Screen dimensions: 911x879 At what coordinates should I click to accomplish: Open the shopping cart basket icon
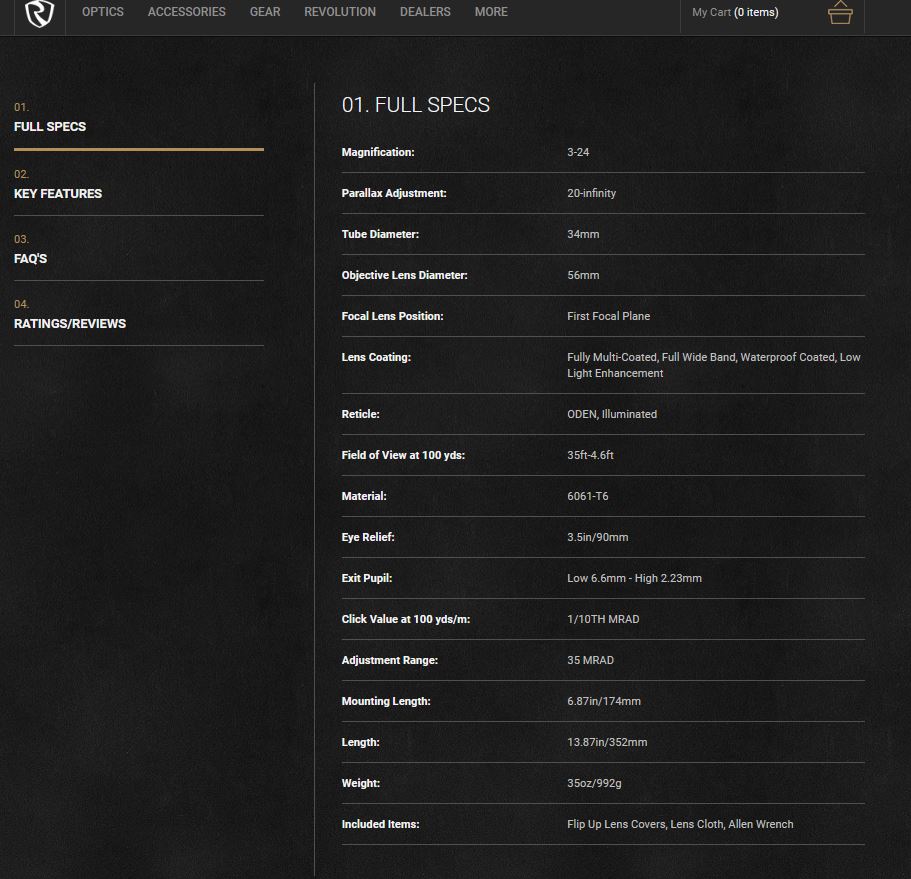click(840, 12)
